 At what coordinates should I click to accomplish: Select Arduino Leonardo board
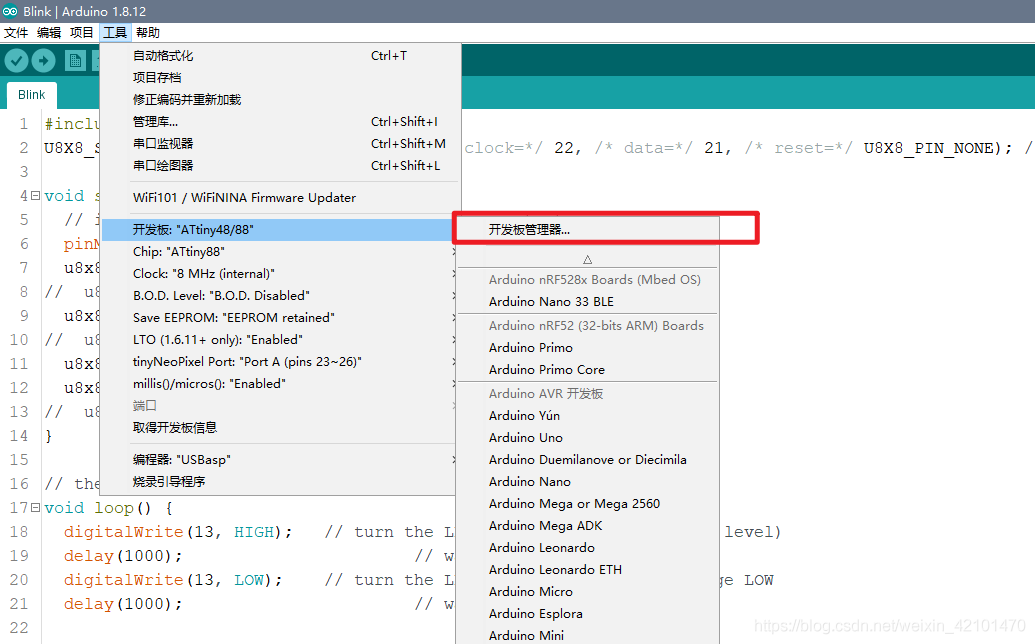[x=587, y=548]
